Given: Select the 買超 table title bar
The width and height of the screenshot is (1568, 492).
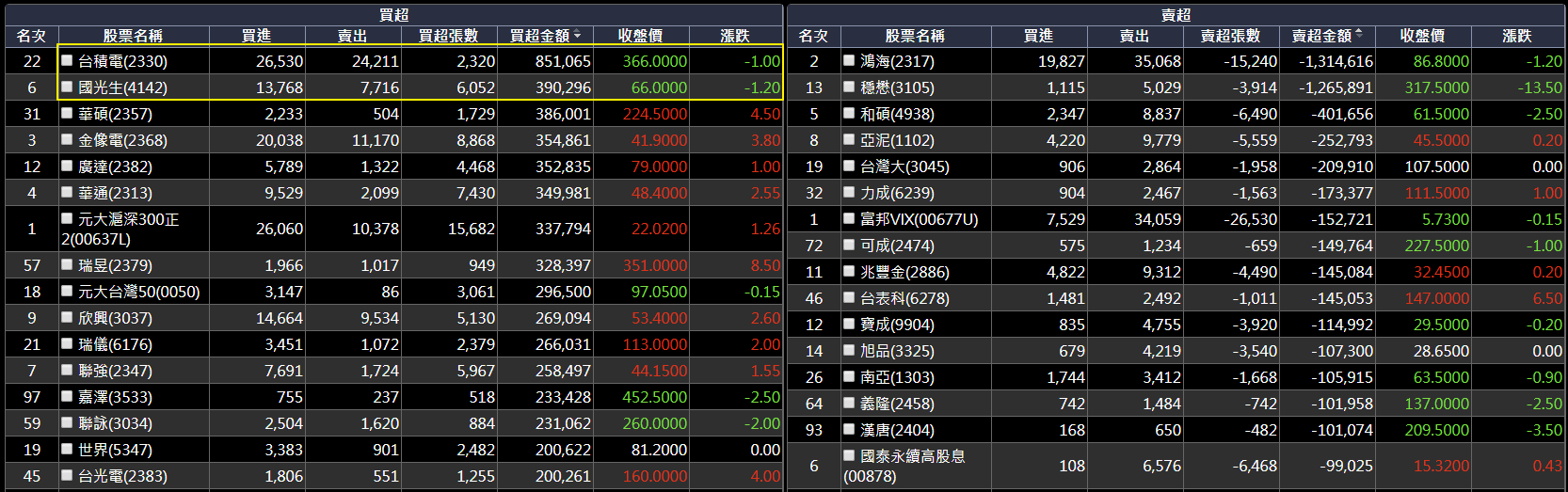Looking at the screenshot, I should [x=393, y=15].
